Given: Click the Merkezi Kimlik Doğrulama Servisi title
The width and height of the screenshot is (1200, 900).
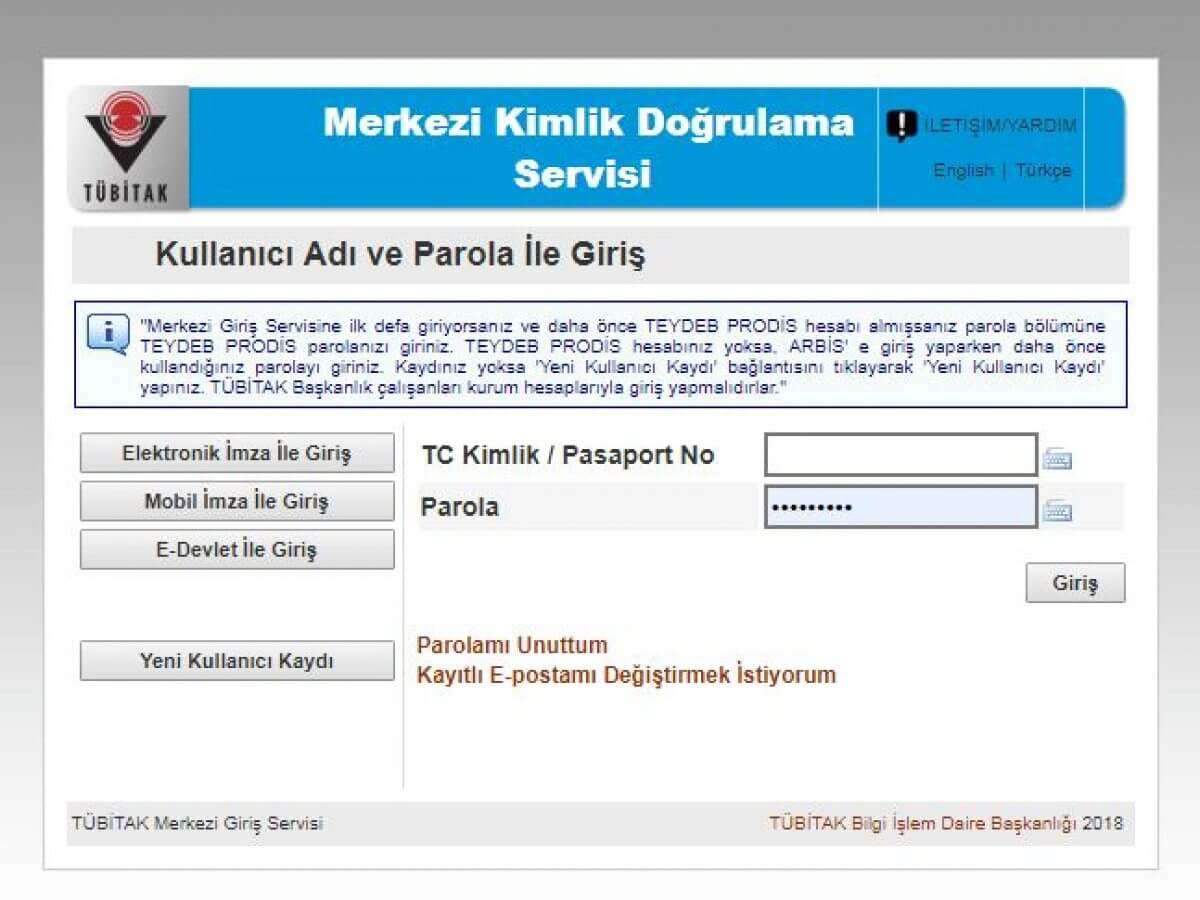Looking at the screenshot, I should (x=588, y=148).
